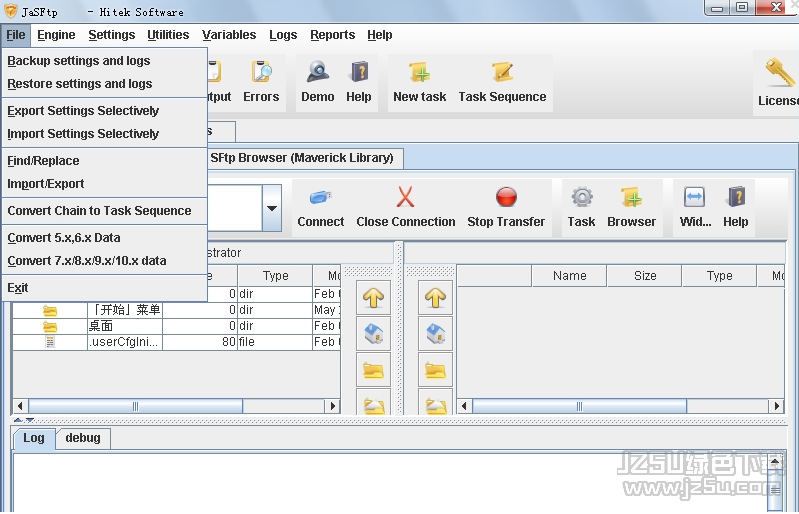799x514 pixels.
Task: Select the 「开始」菜单 folder icon
Action: [x=50, y=310]
